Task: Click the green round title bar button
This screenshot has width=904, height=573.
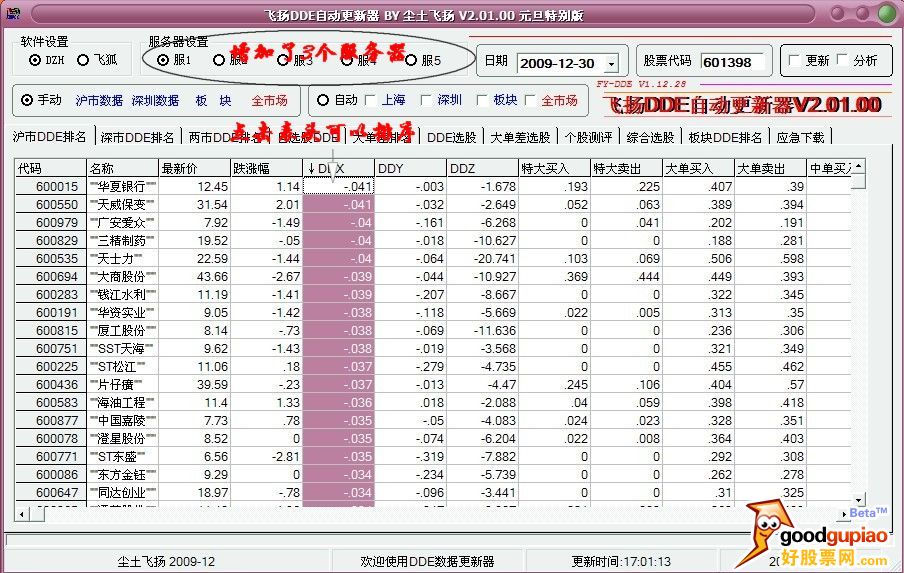Action: click(888, 13)
